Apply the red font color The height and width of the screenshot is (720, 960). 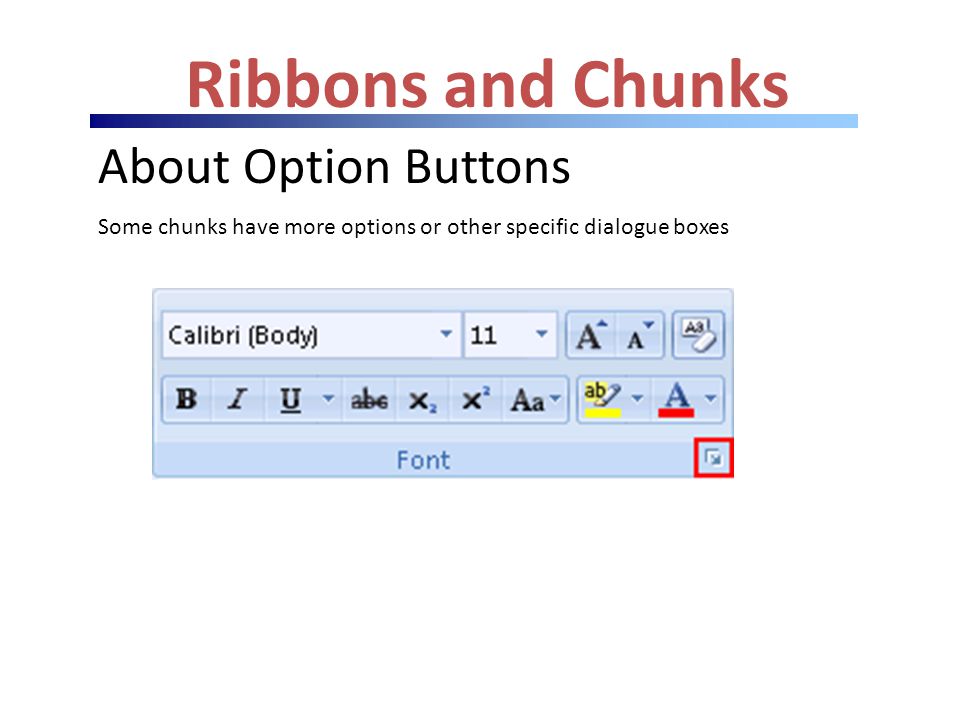click(x=676, y=400)
